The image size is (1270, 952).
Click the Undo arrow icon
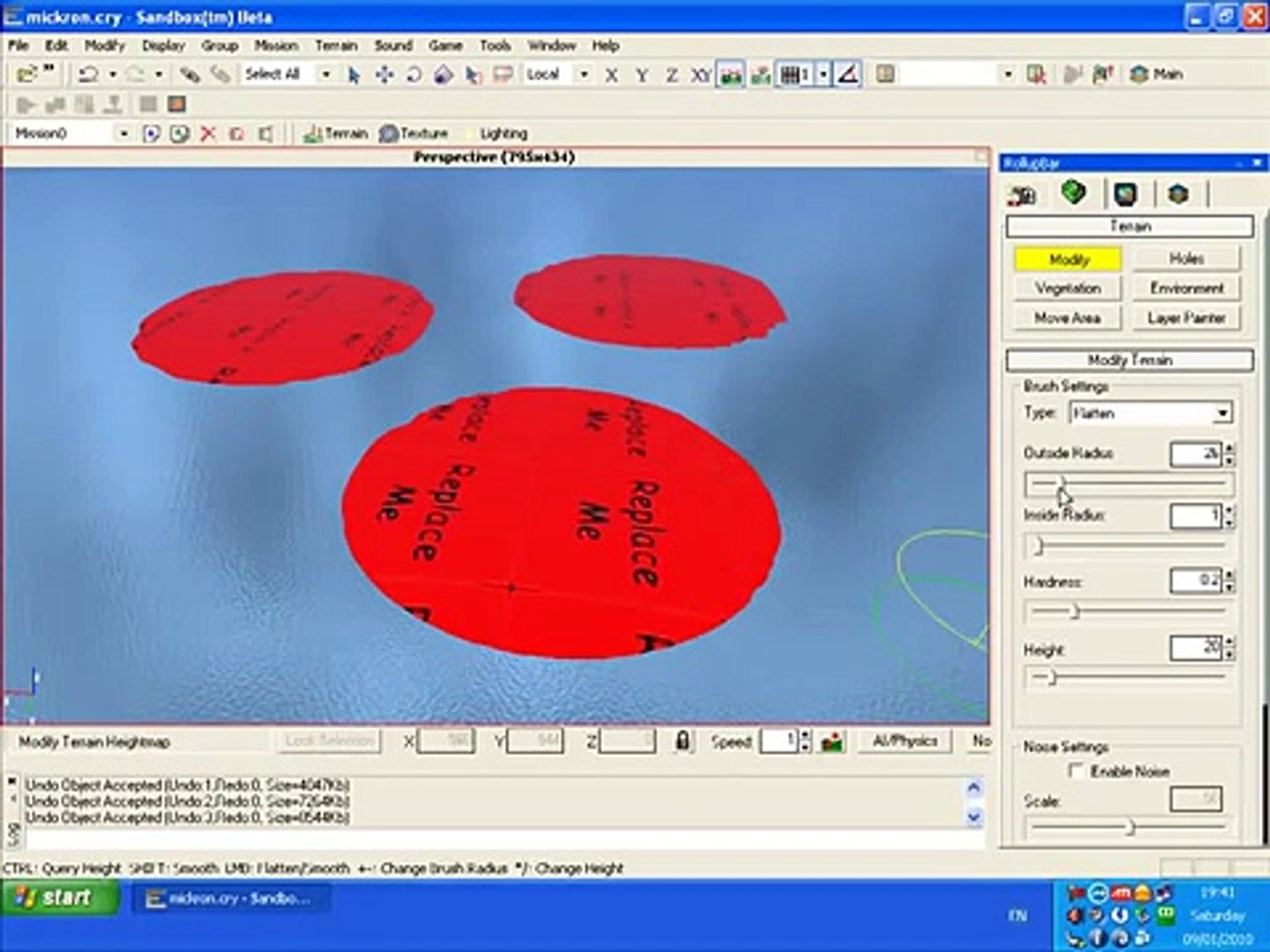click(x=88, y=75)
